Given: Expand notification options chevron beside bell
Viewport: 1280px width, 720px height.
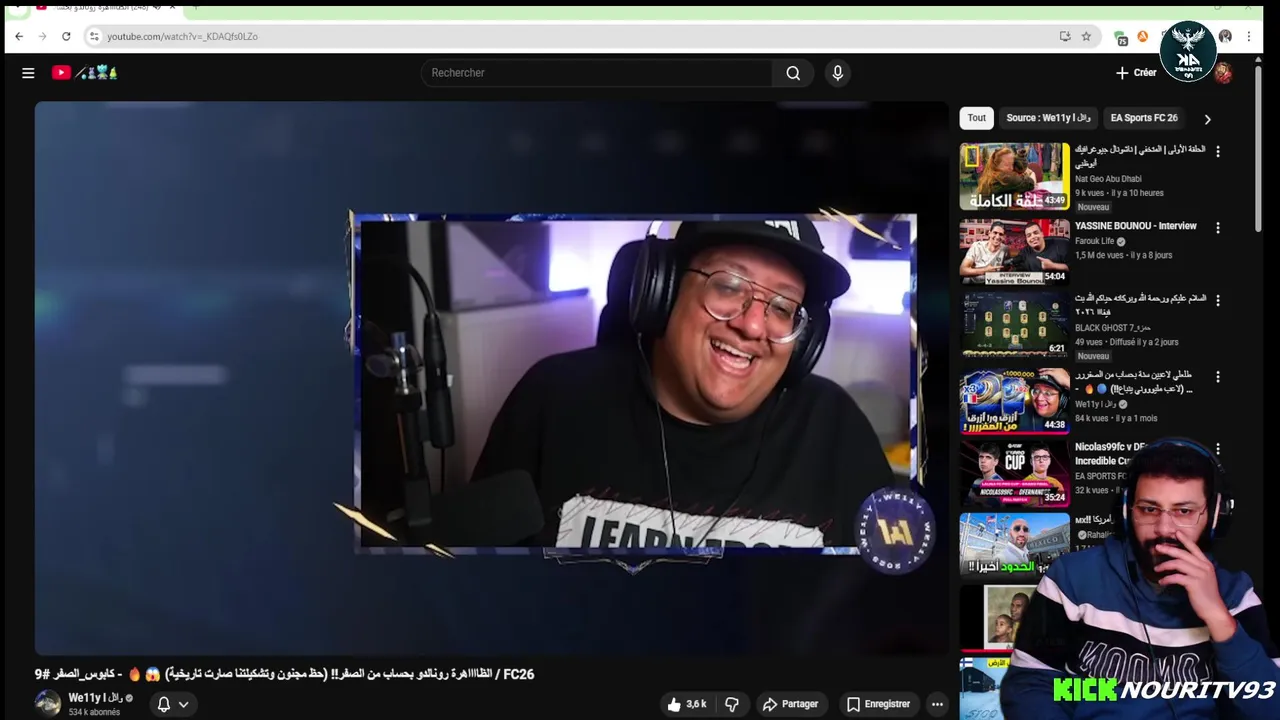Looking at the screenshot, I should coord(183,704).
